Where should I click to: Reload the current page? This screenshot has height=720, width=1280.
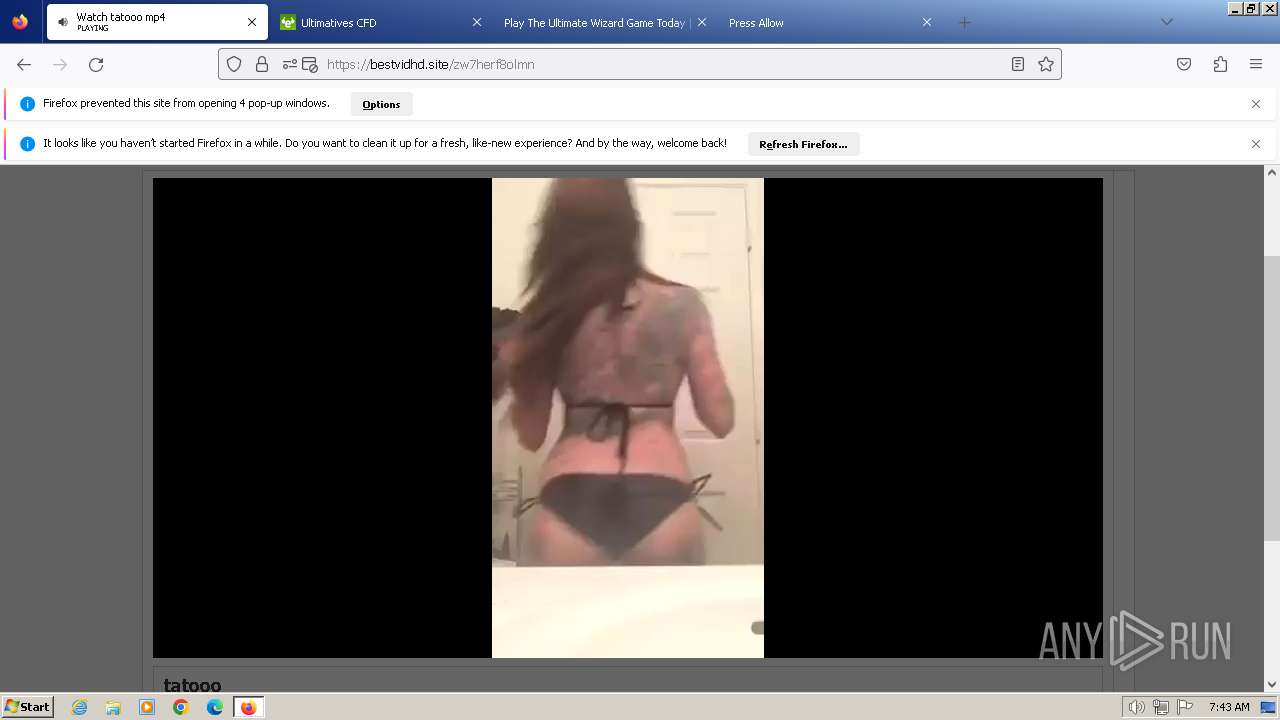(x=96, y=64)
